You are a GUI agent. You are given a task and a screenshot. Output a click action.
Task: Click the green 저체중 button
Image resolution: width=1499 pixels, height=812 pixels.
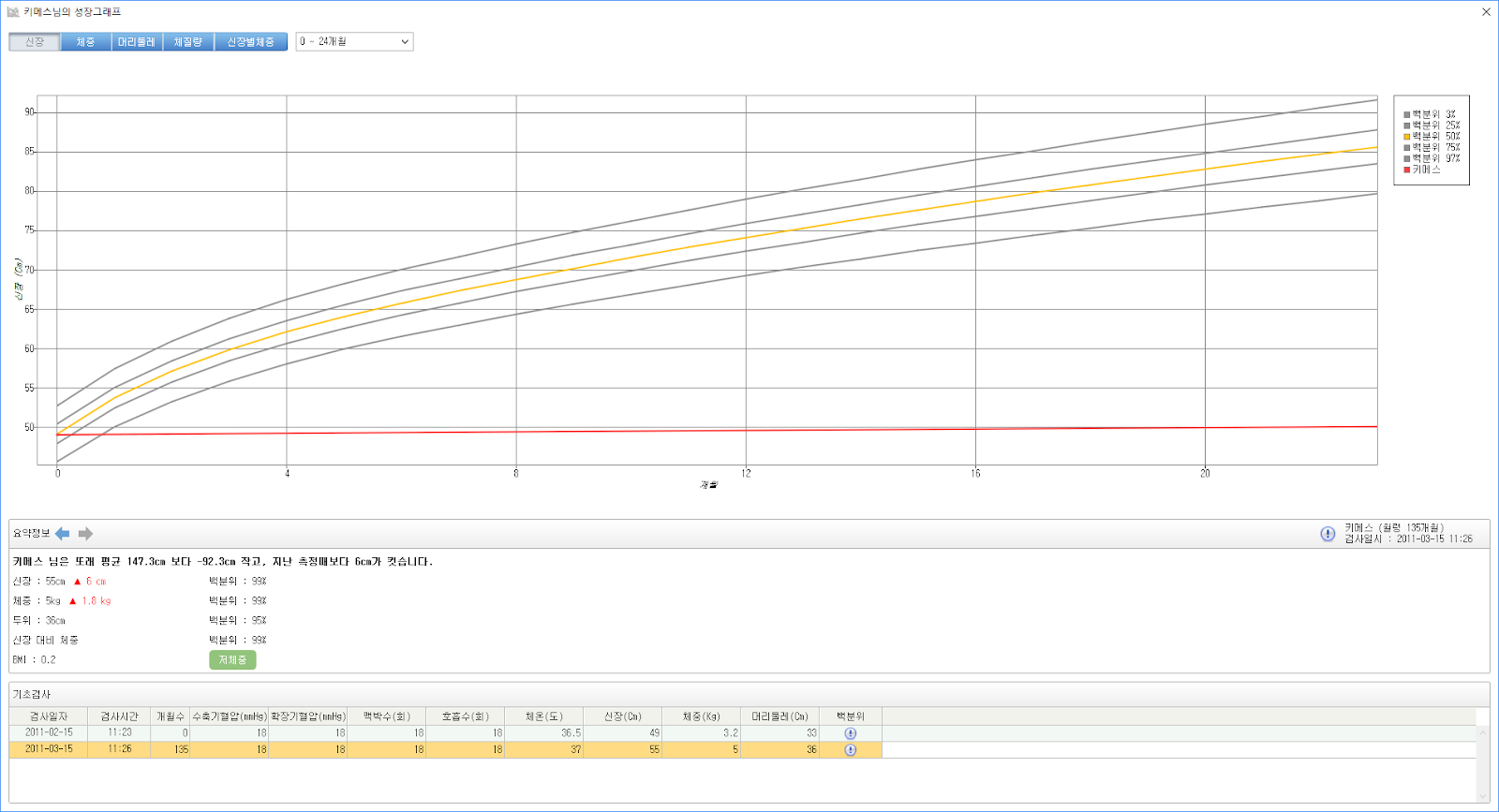coord(232,660)
